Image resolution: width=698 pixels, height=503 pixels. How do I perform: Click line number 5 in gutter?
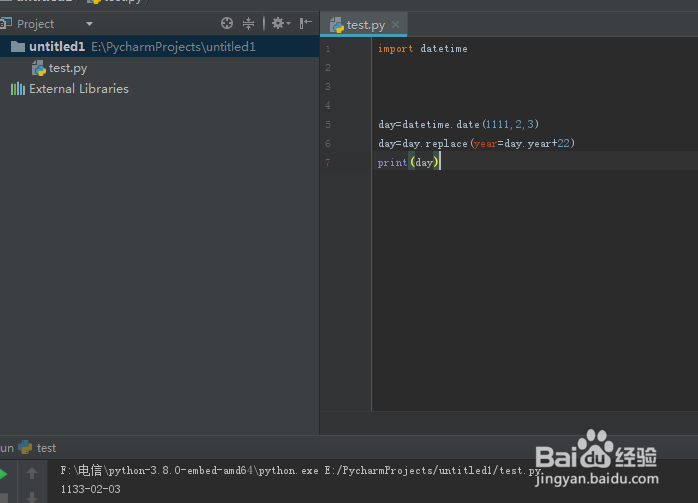[328, 125]
